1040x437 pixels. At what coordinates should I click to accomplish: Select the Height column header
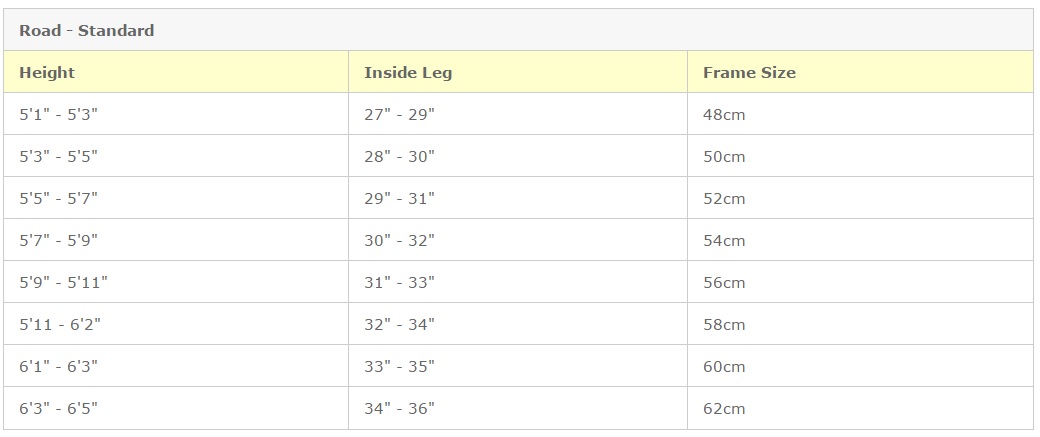point(47,73)
